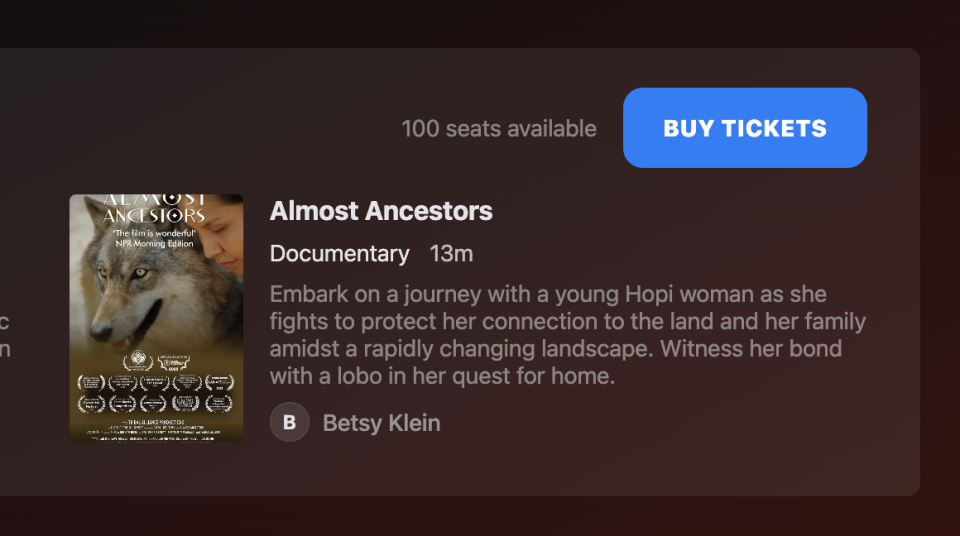The height and width of the screenshot is (536, 960).
Task: Open the Betsy Klein name link
Action: pos(381,423)
